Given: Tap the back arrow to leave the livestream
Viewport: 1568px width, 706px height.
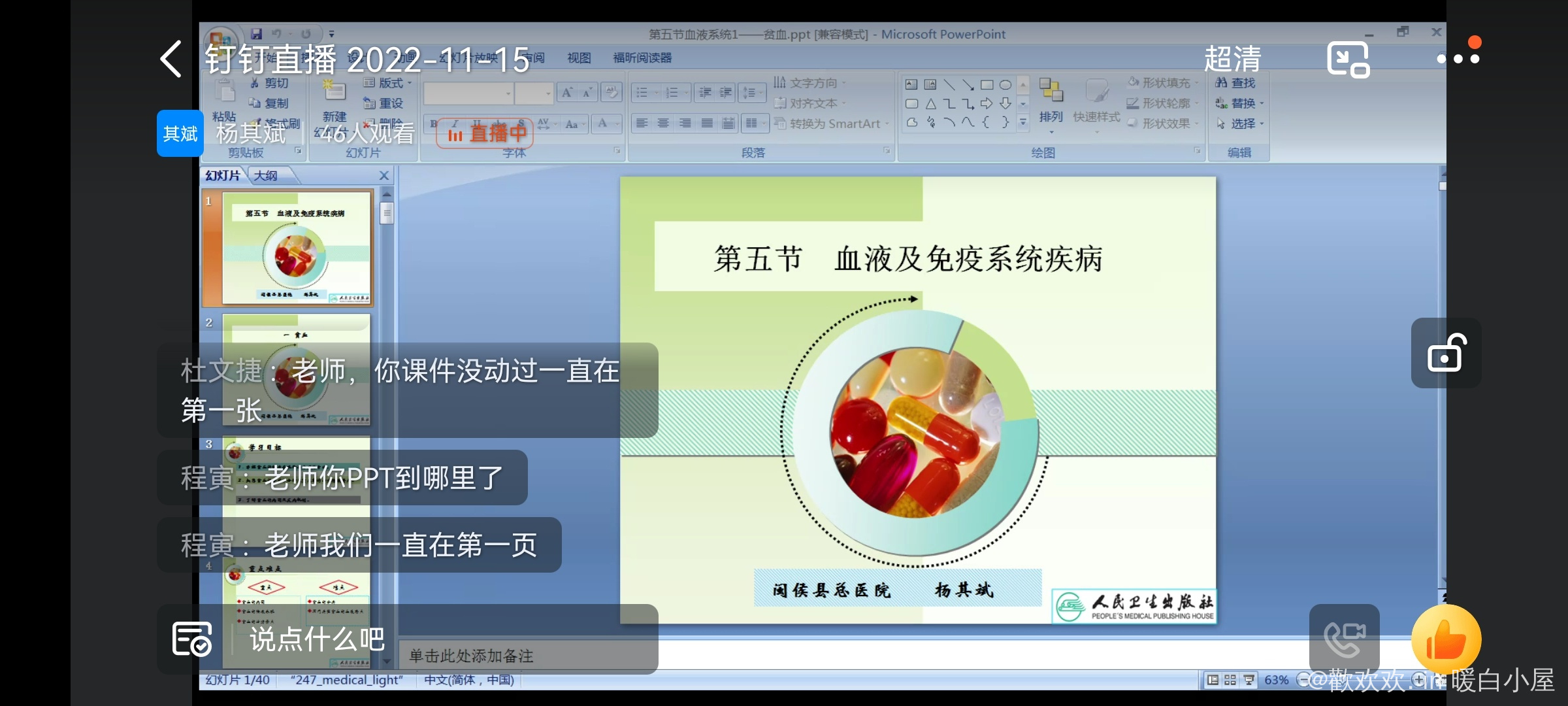Looking at the screenshot, I should (x=171, y=59).
